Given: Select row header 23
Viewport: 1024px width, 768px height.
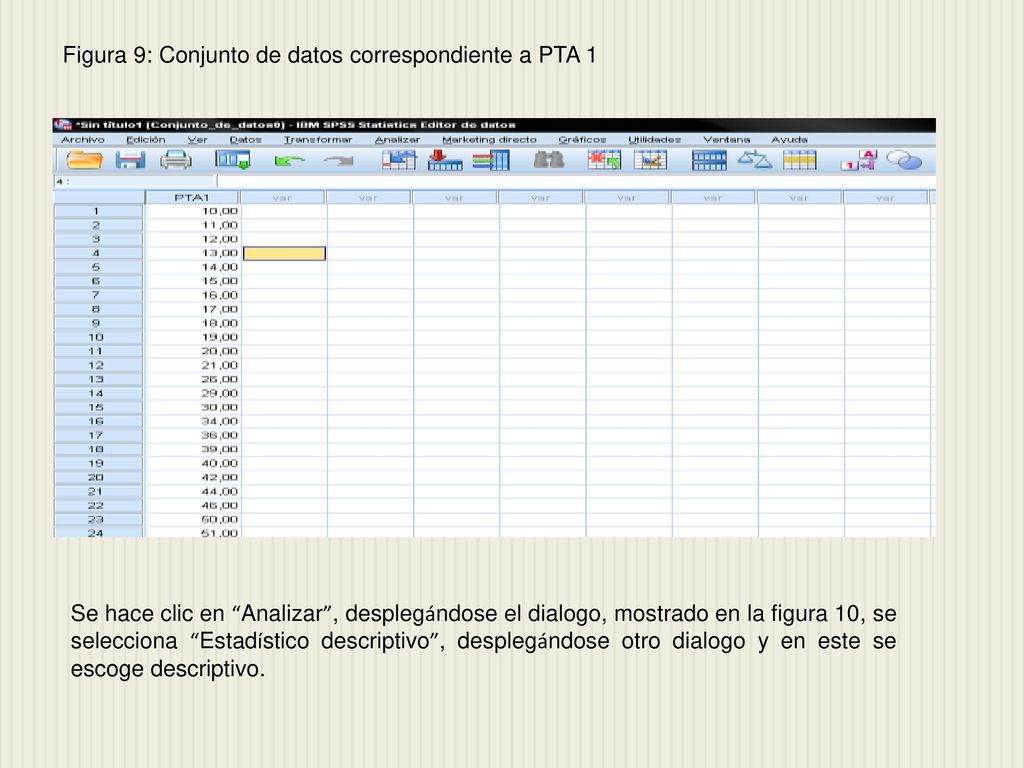Looking at the screenshot, I should click(x=98, y=519).
